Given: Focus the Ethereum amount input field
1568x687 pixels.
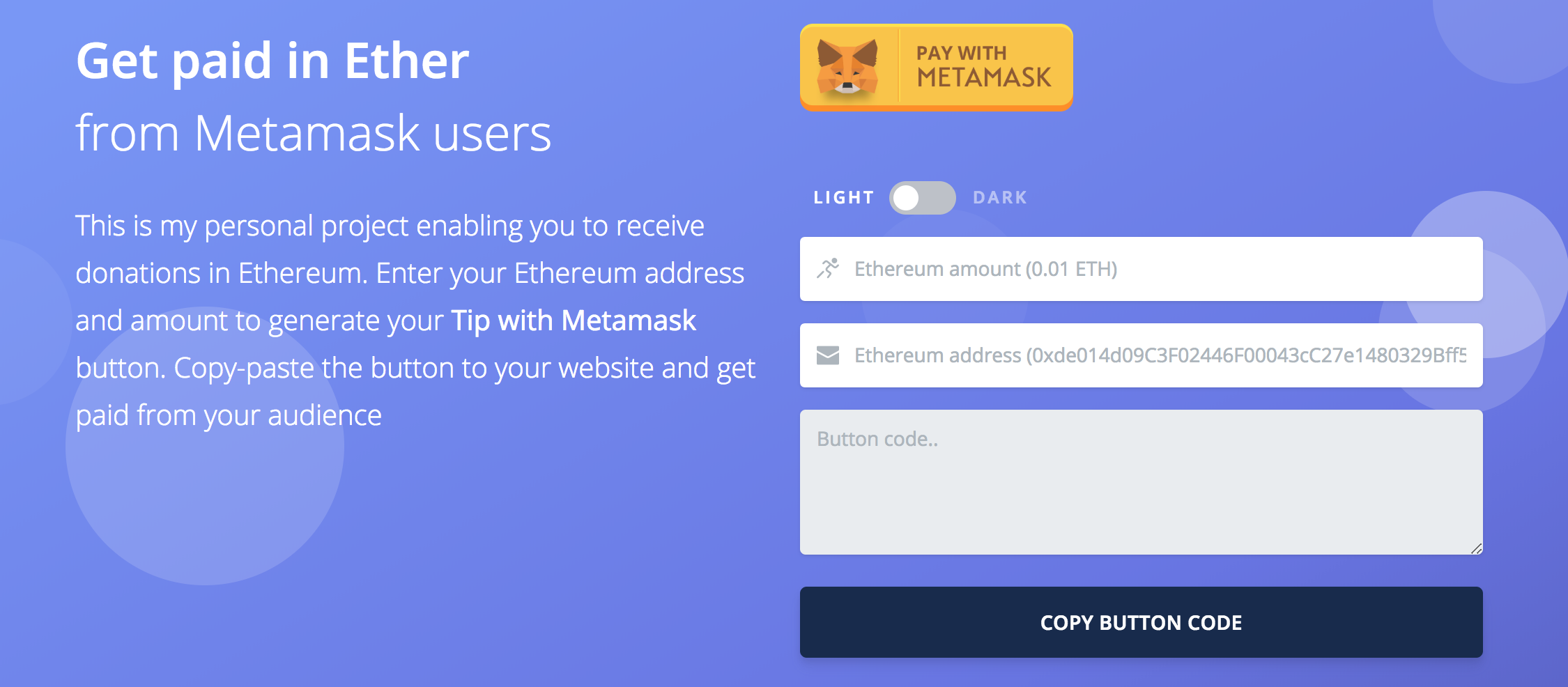Looking at the screenshot, I should coord(1141,269).
